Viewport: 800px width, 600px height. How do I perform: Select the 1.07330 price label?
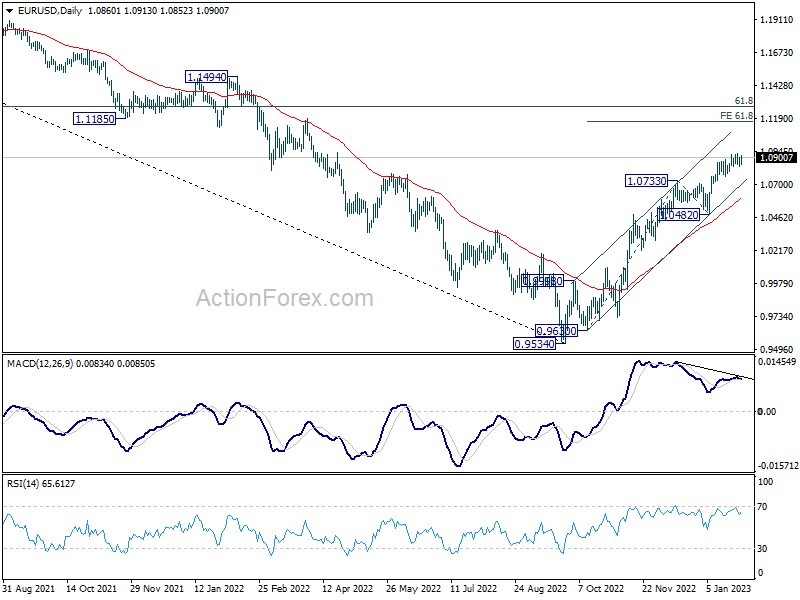(x=646, y=181)
